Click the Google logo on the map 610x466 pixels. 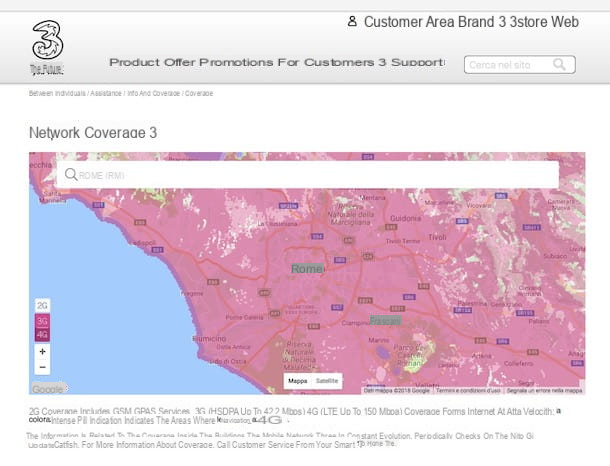[x=48, y=389]
